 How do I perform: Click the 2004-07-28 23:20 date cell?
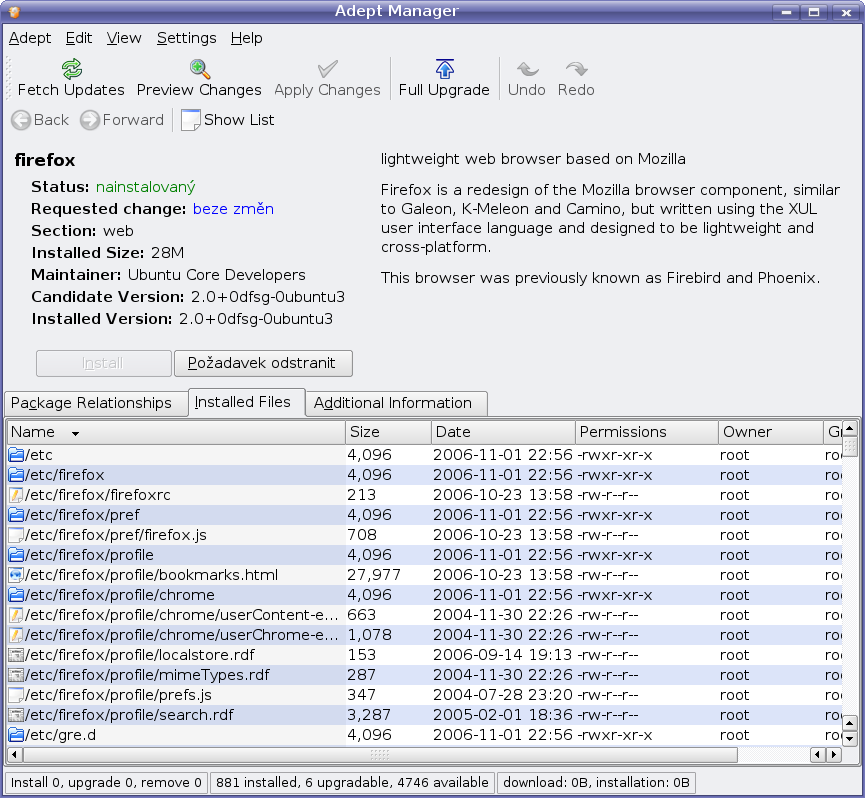tap(503, 695)
